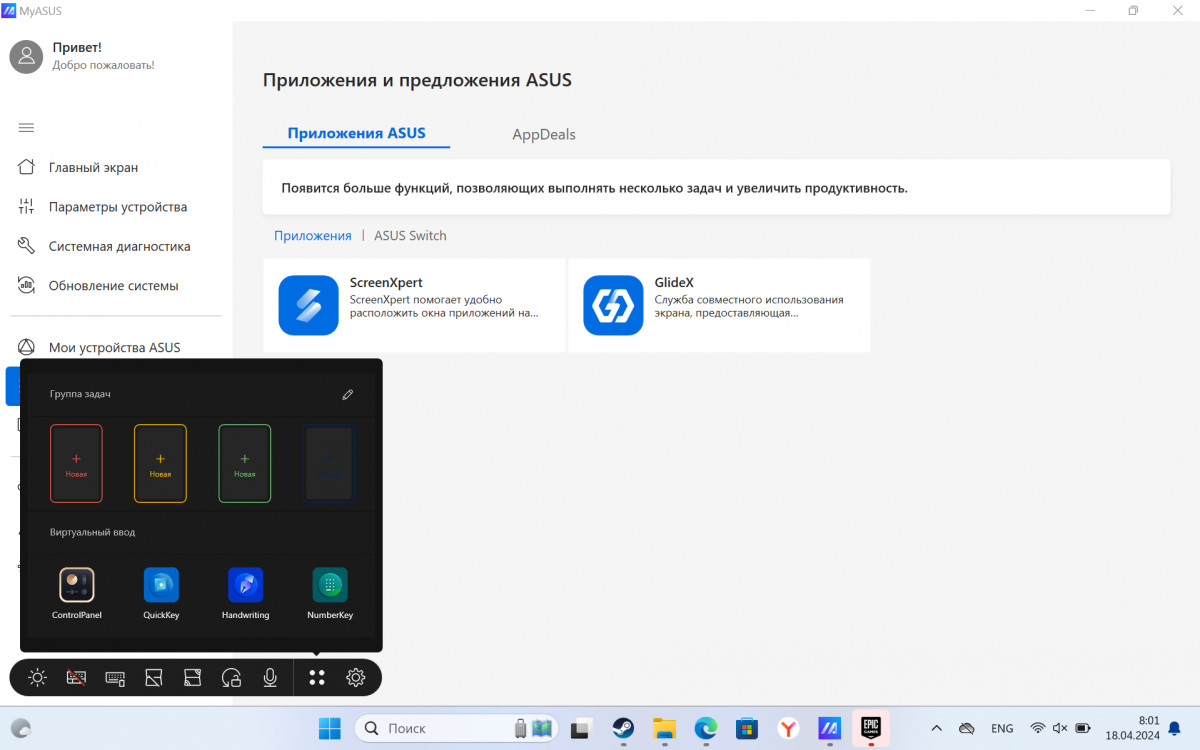Select ASUS Switch filter link
The height and width of the screenshot is (750, 1200).
click(x=410, y=236)
